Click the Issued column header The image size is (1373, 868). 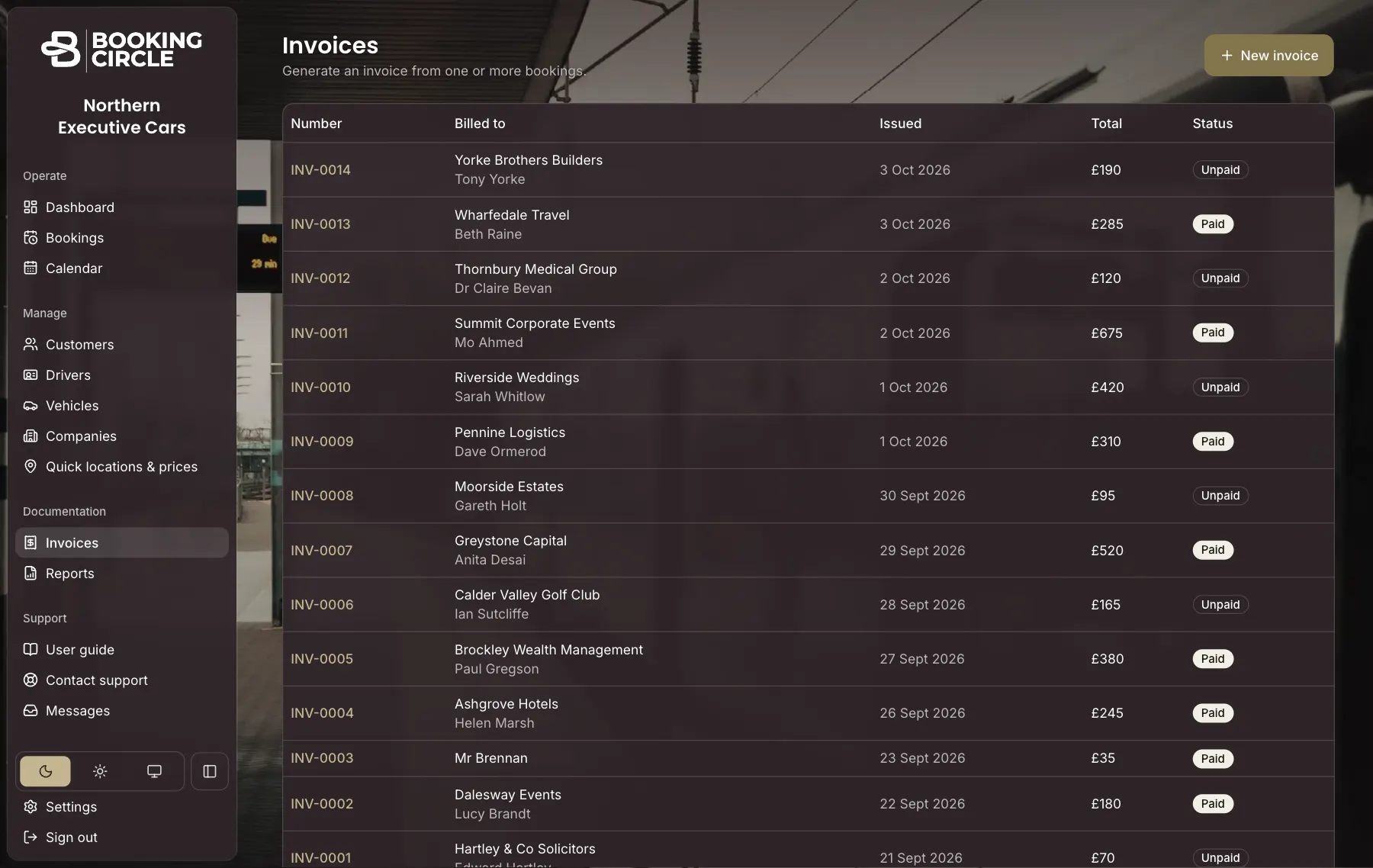pos(900,123)
